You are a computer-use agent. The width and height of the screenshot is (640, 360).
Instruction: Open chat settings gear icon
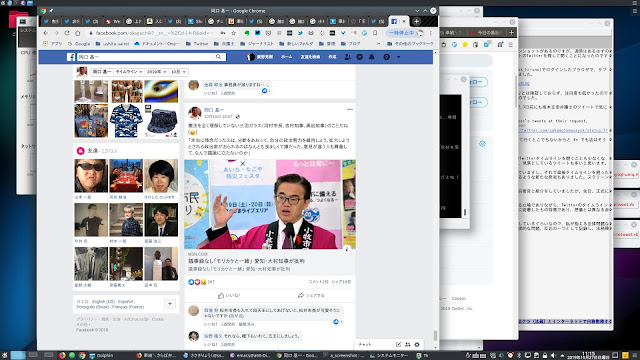[x=417, y=344]
